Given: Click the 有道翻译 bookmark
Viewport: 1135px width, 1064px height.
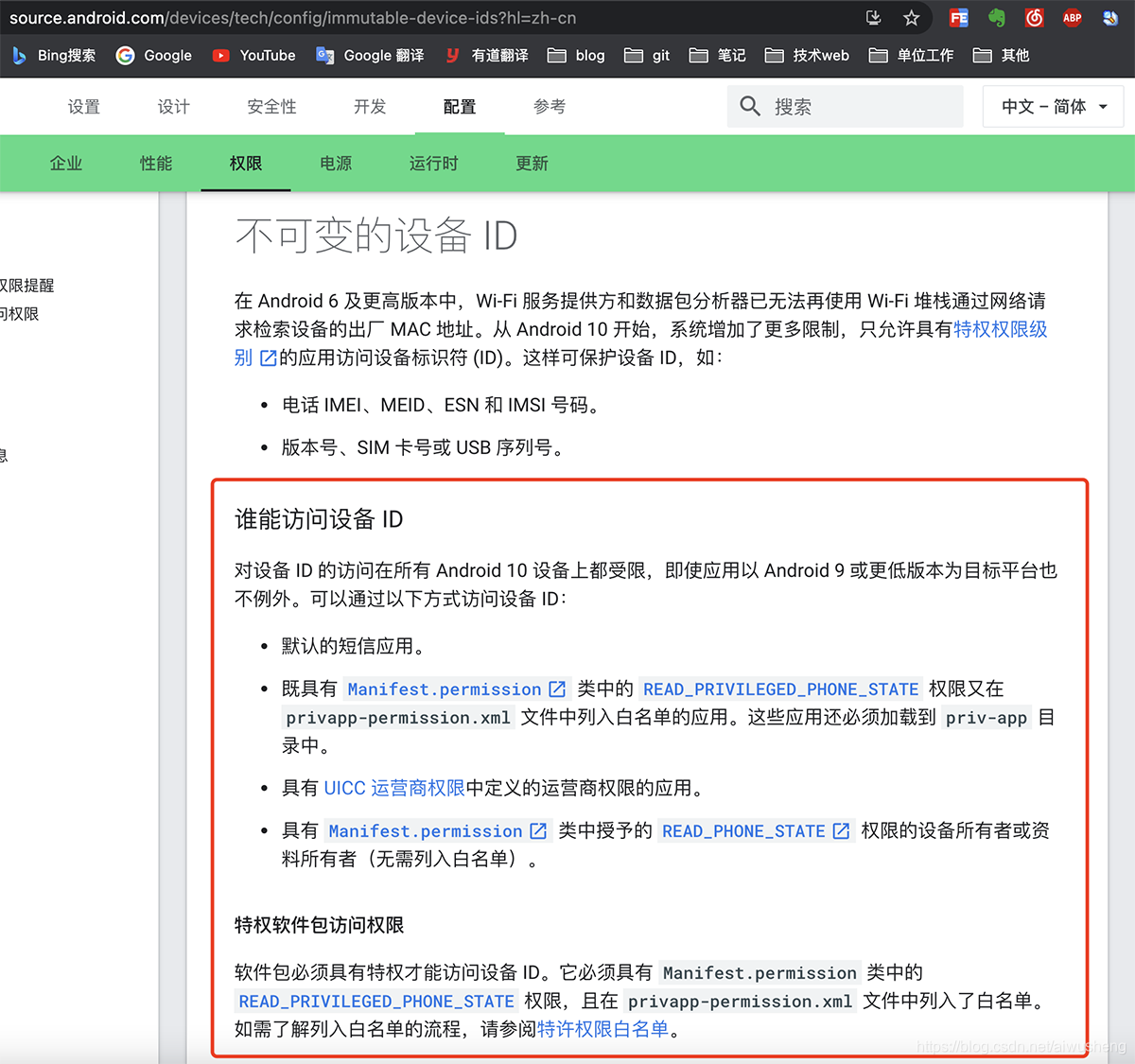Looking at the screenshot, I should point(485,55).
